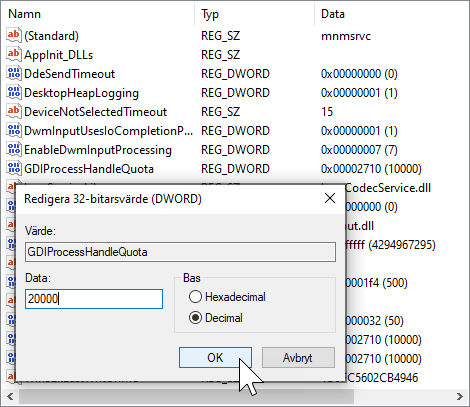Select the (Standard) string value icon
Image resolution: width=470 pixels, height=407 pixels.
pos(14,35)
